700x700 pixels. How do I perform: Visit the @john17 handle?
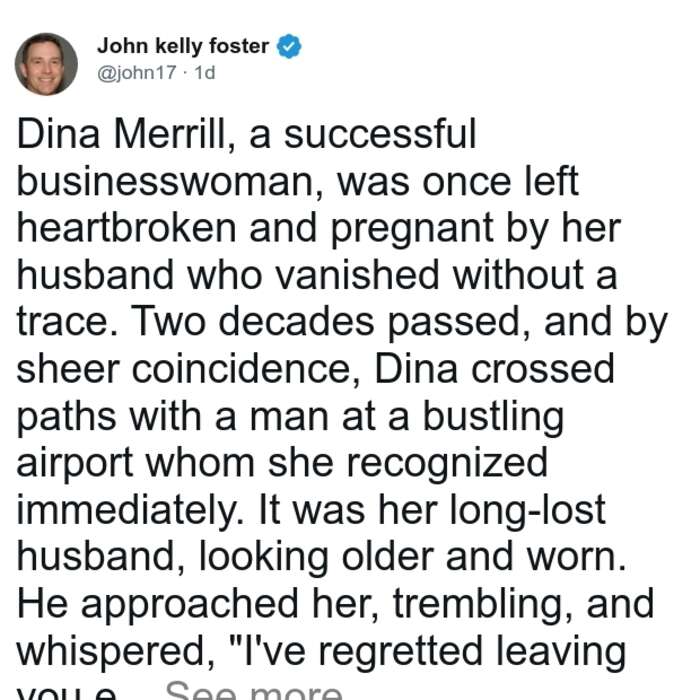(137, 73)
